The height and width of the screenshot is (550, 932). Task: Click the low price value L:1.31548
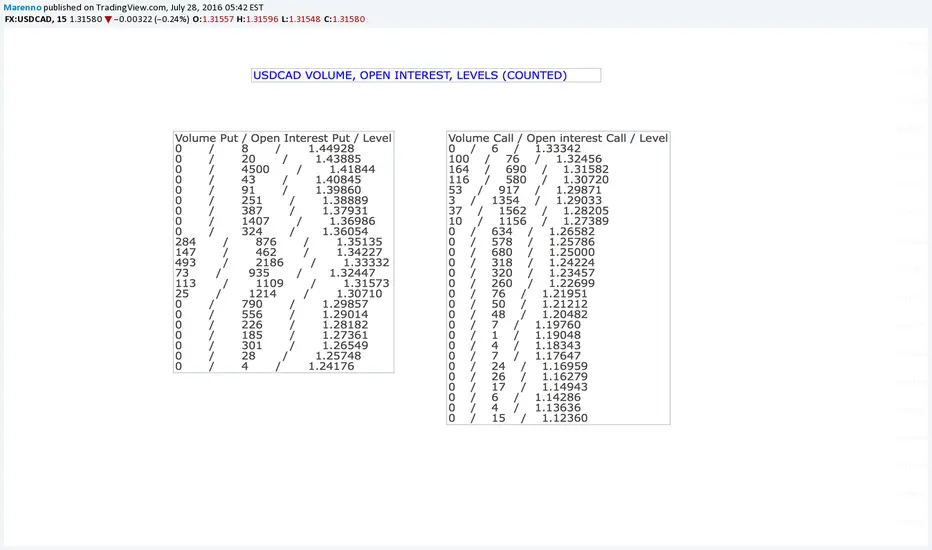[x=301, y=19]
